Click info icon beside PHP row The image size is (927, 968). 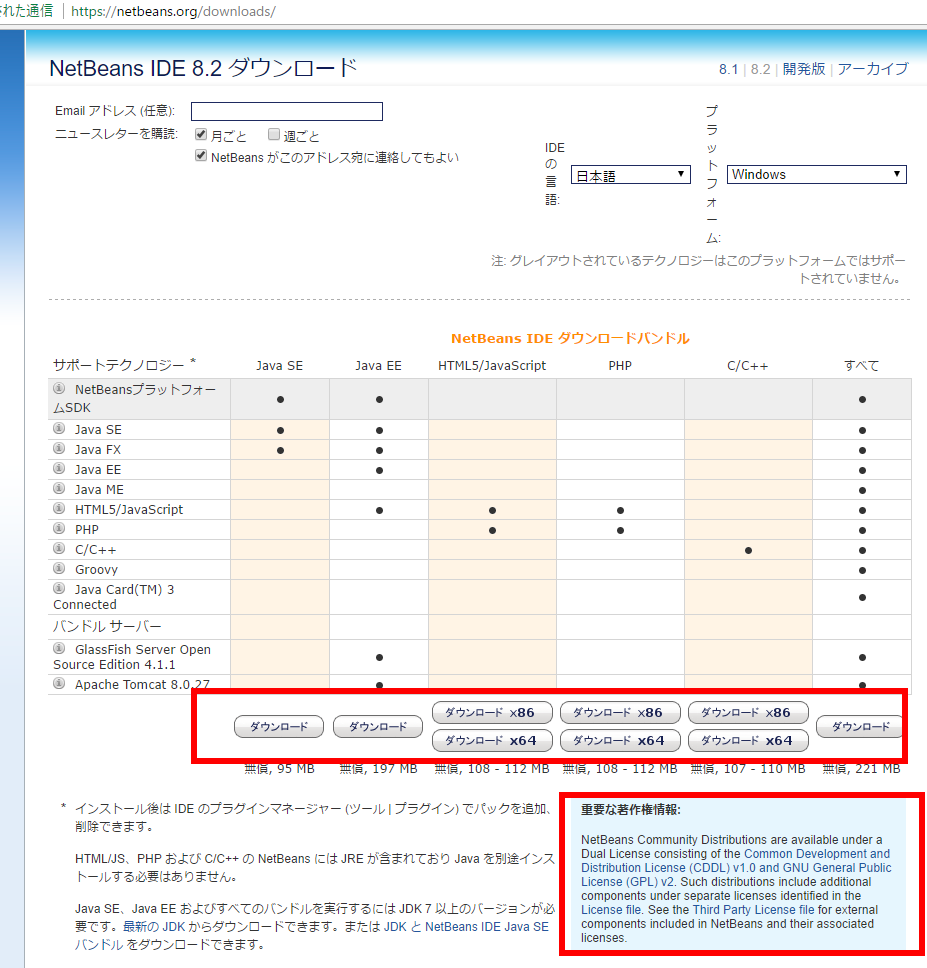coord(59,528)
